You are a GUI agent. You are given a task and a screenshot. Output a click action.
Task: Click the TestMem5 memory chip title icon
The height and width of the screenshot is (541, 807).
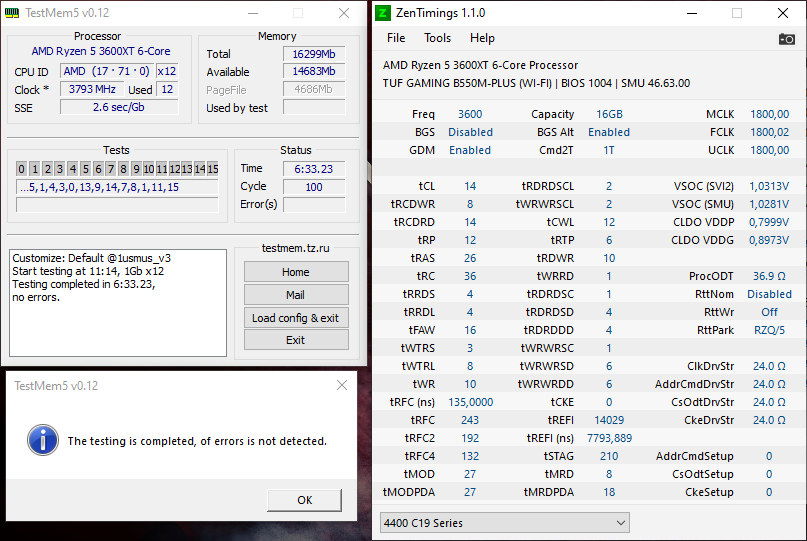(x=12, y=13)
